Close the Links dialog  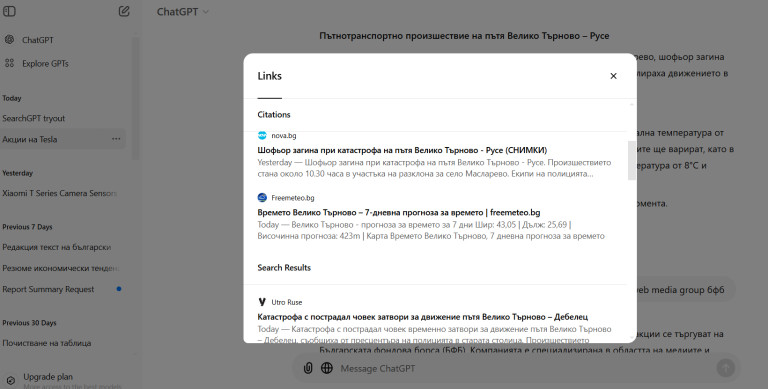613,76
